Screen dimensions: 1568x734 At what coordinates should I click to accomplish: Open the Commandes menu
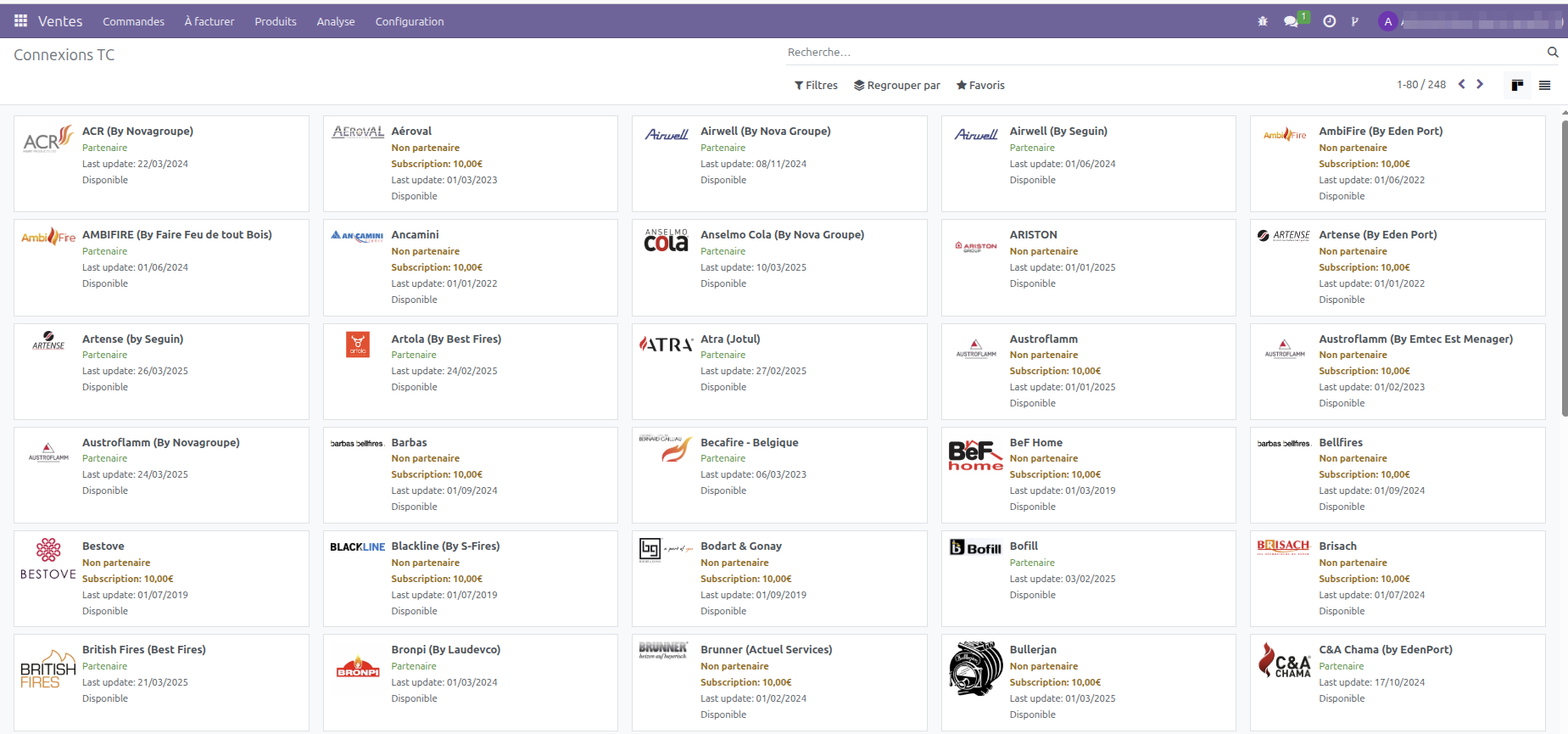pyautogui.click(x=134, y=21)
